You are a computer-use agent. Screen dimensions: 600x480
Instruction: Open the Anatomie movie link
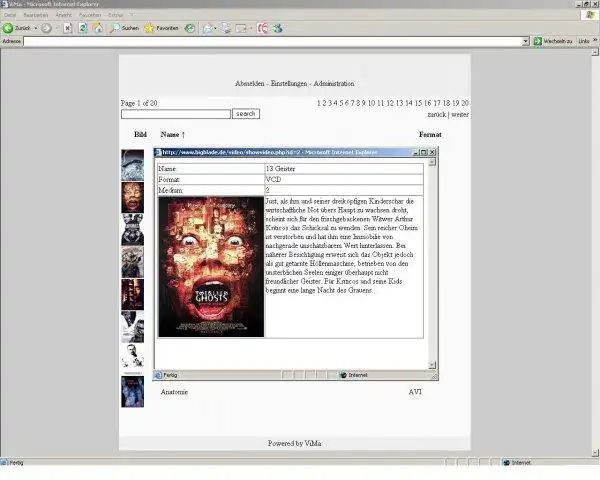pos(174,392)
